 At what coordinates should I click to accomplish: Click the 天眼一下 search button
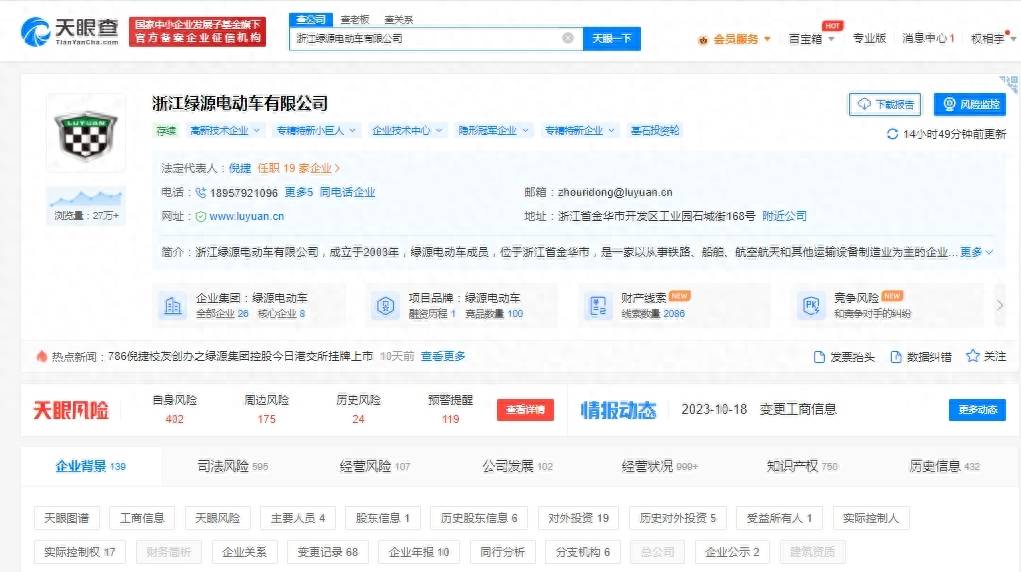(x=611, y=38)
